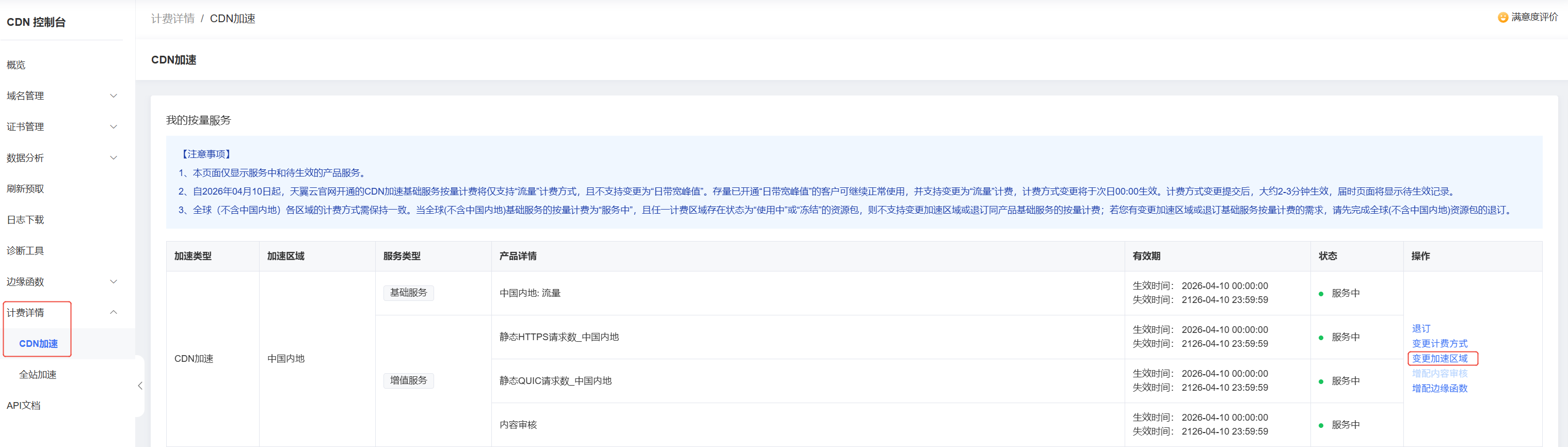
Task: Collapse the sidebar using the arrow handle
Action: 140,386
